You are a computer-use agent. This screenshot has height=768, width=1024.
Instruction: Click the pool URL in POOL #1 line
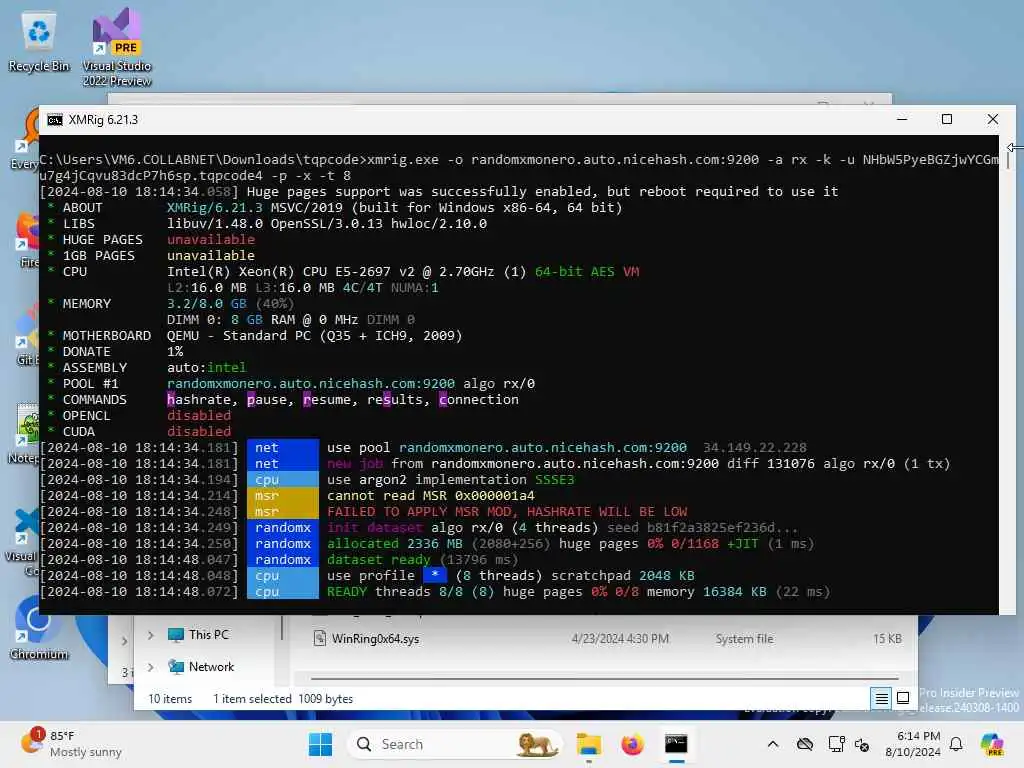tap(311, 383)
